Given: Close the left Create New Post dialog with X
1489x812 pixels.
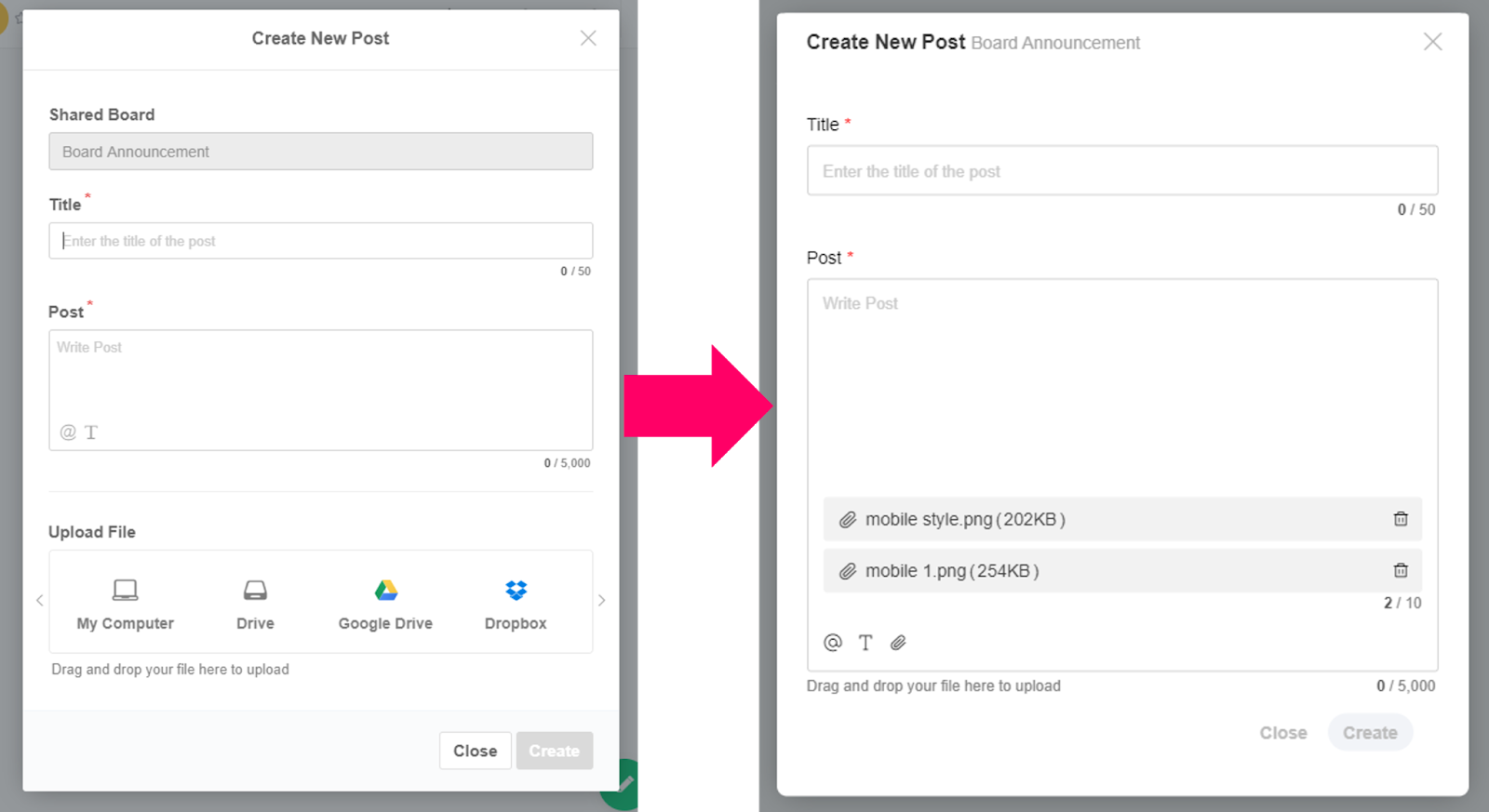Looking at the screenshot, I should pos(588,38).
